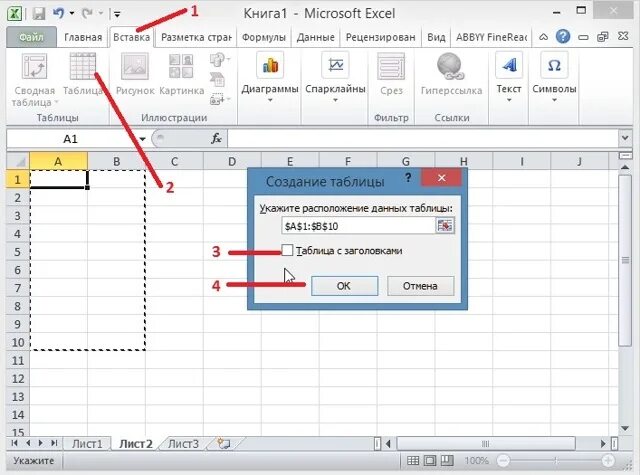Switch to the Главная tab
640x475 pixels.
(x=83, y=37)
